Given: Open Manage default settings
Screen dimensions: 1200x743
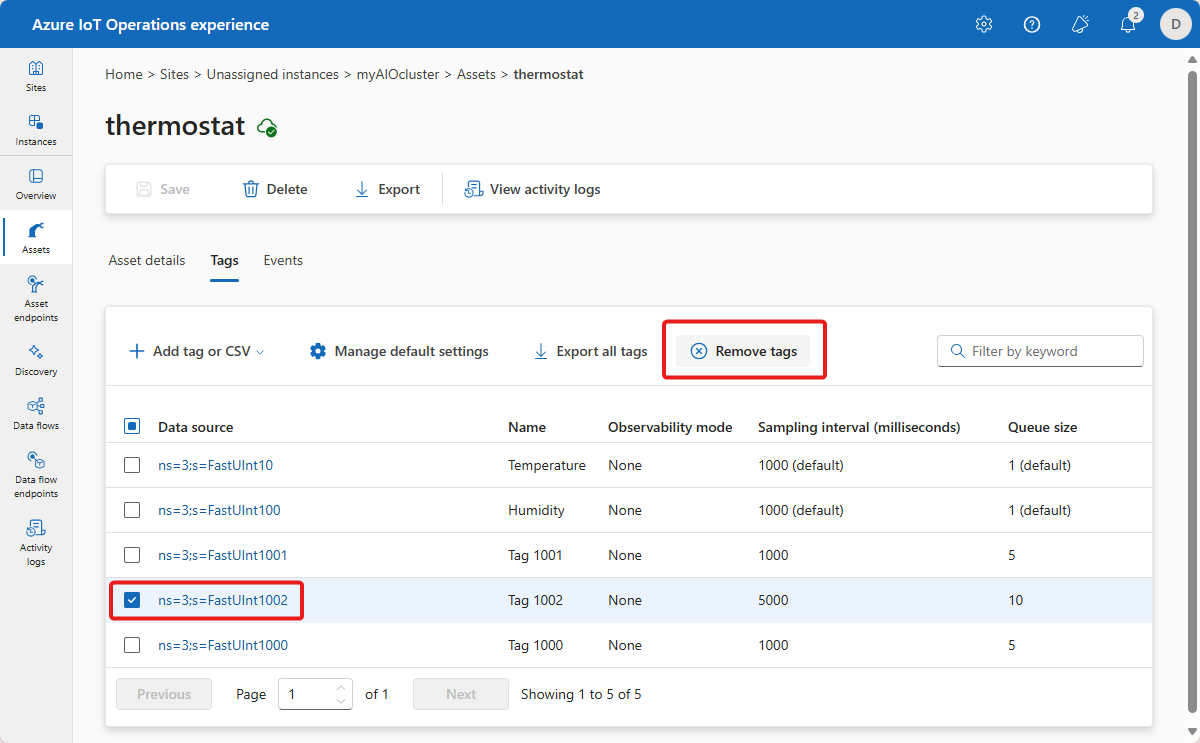Looking at the screenshot, I should pyautogui.click(x=399, y=351).
